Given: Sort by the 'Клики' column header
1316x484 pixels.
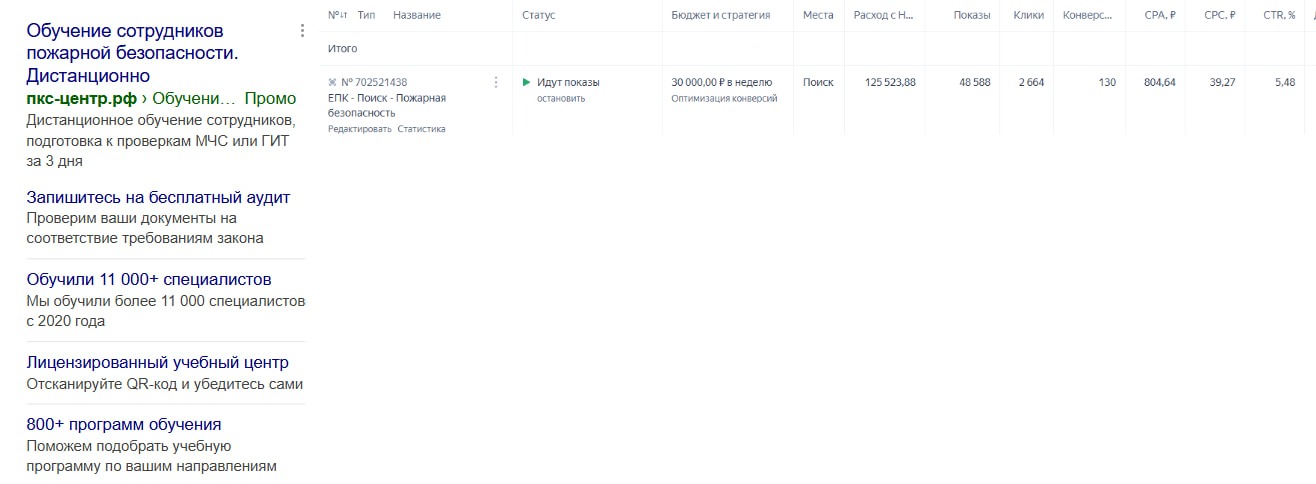Looking at the screenshot, I should pos(1028,16).
